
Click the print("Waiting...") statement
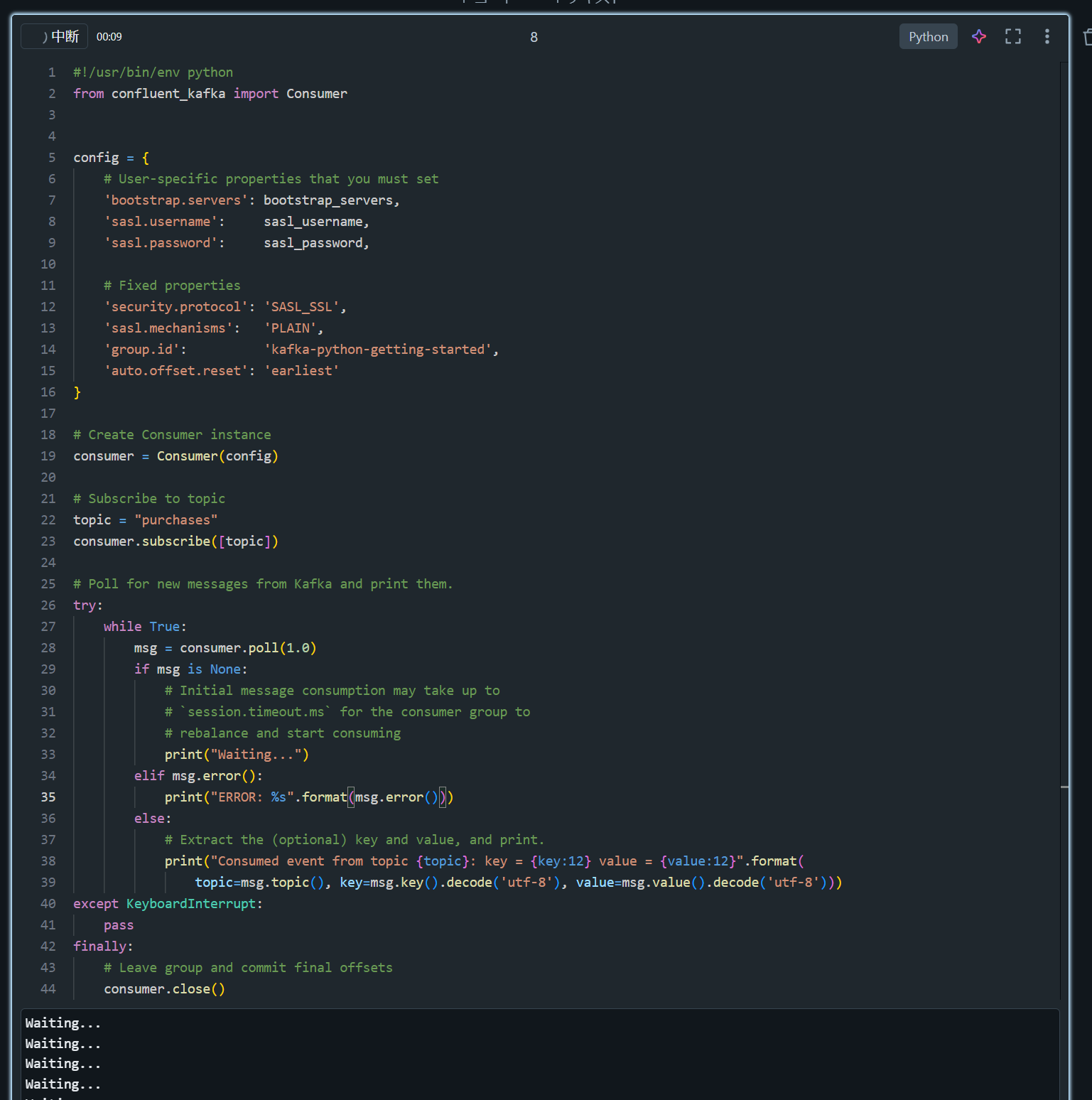point(237,755)
